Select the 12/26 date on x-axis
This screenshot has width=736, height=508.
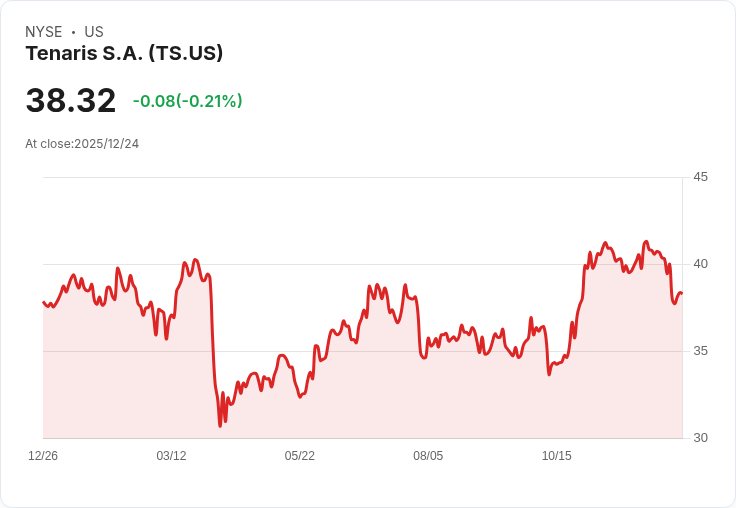[43, 456]
